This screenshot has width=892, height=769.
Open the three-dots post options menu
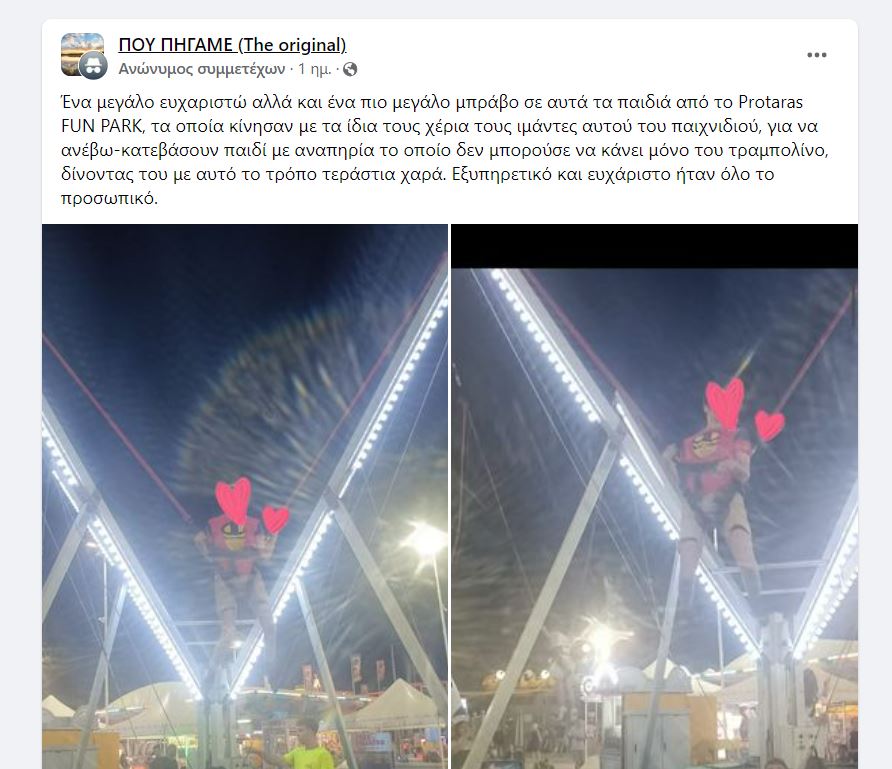(x=816, y=55)
